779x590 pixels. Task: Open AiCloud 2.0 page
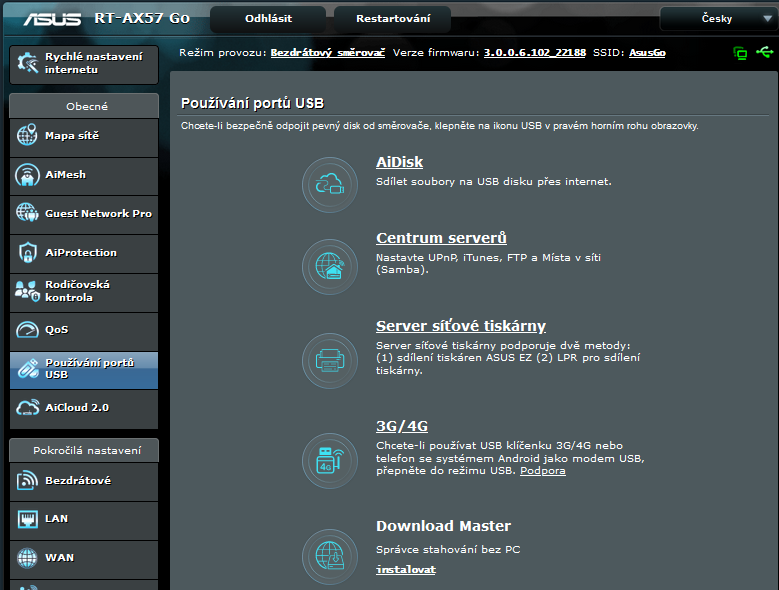pos(83,408)
